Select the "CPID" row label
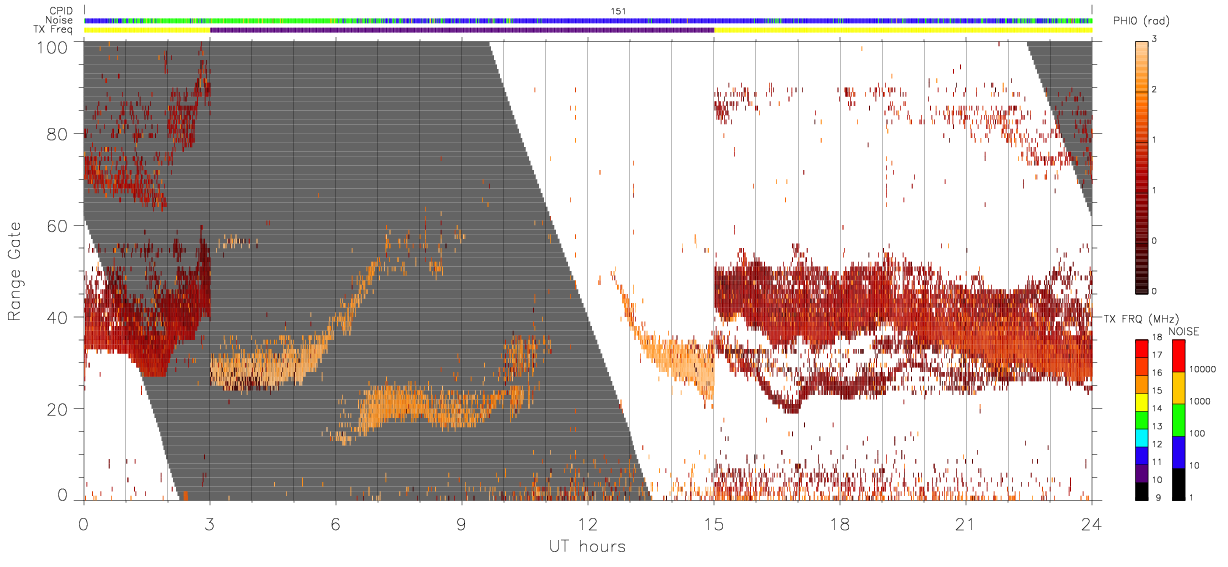1228x567 pixels. [x=62, y=10]
